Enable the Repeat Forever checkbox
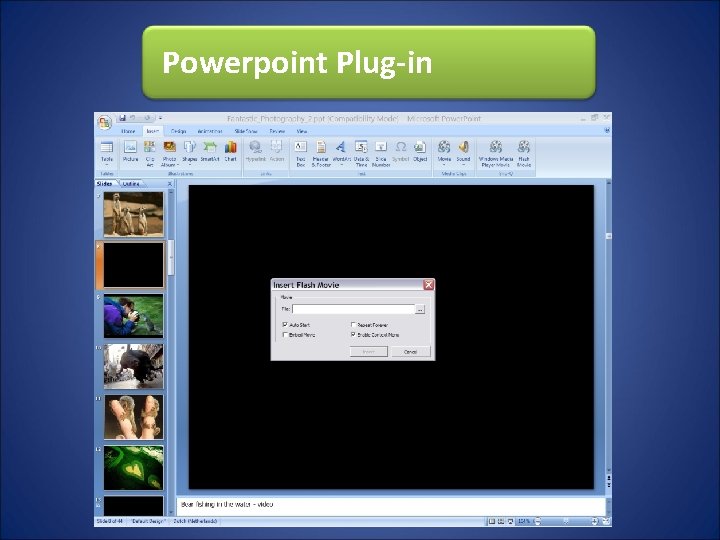The height and width of the screenshot is (540, 720). coord(354,325)
